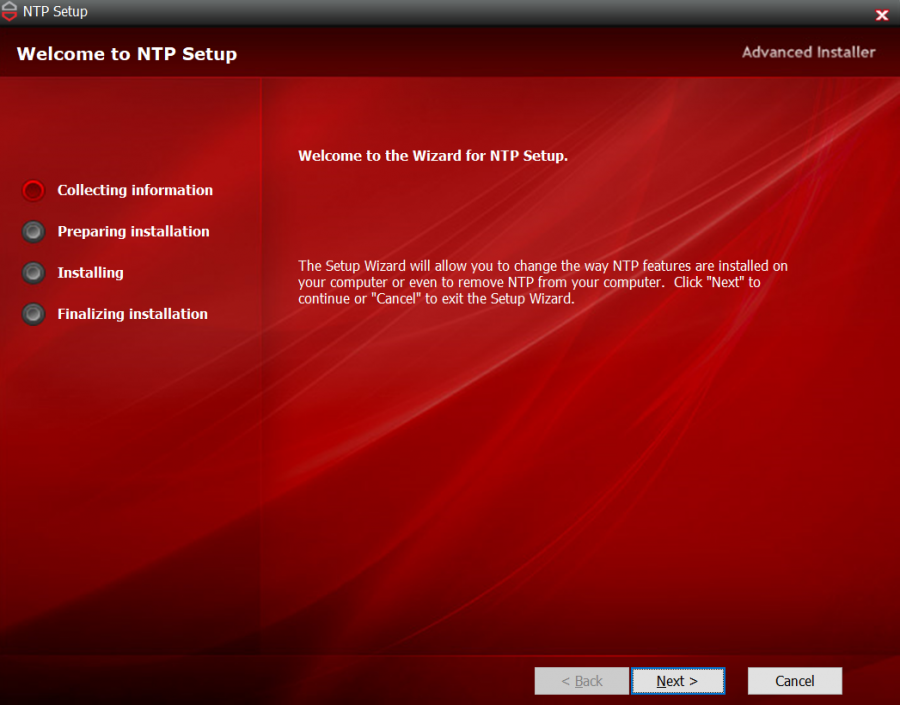Select the Collecting information step indicator circle

coord(32,190)
